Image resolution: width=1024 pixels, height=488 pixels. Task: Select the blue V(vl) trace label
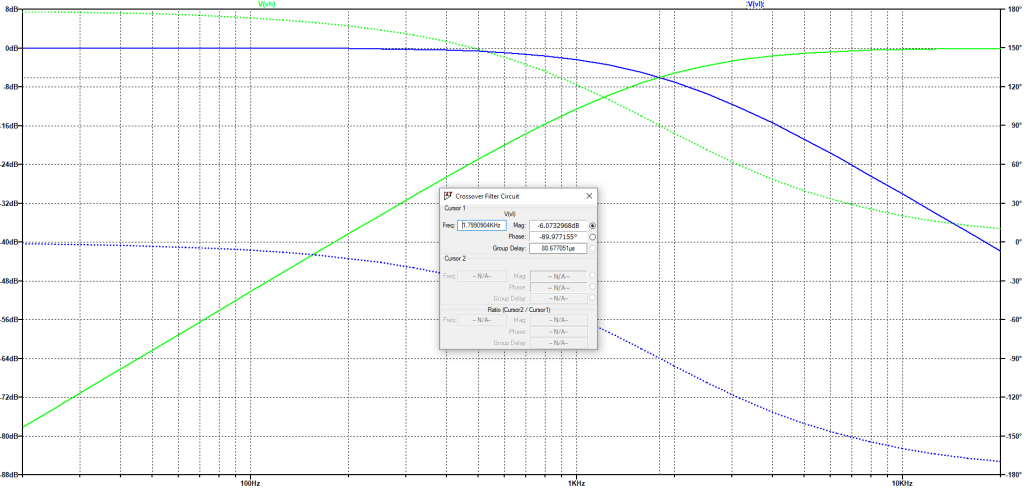click(757, 4)
